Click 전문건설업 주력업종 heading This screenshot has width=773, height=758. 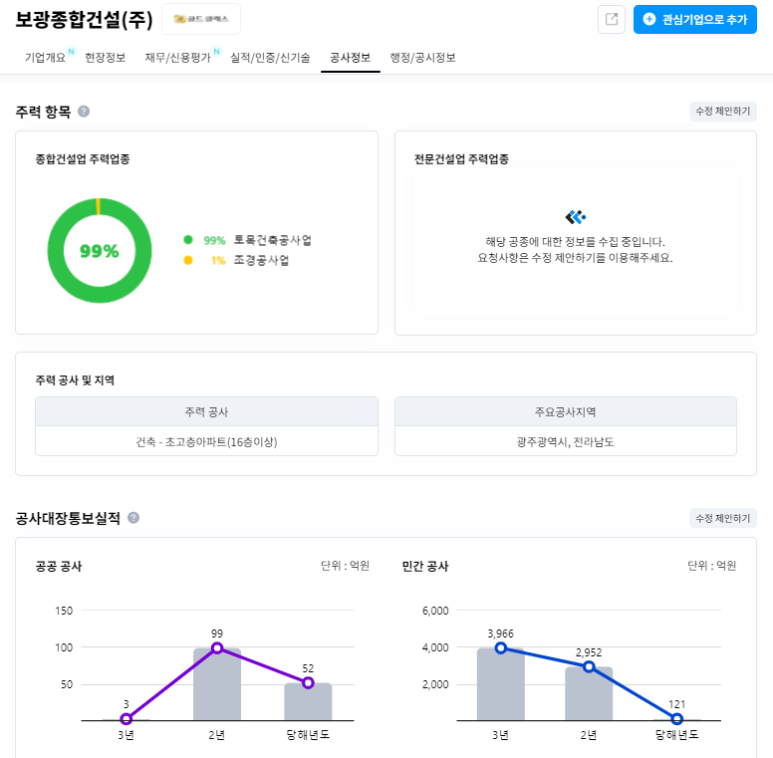461,159
